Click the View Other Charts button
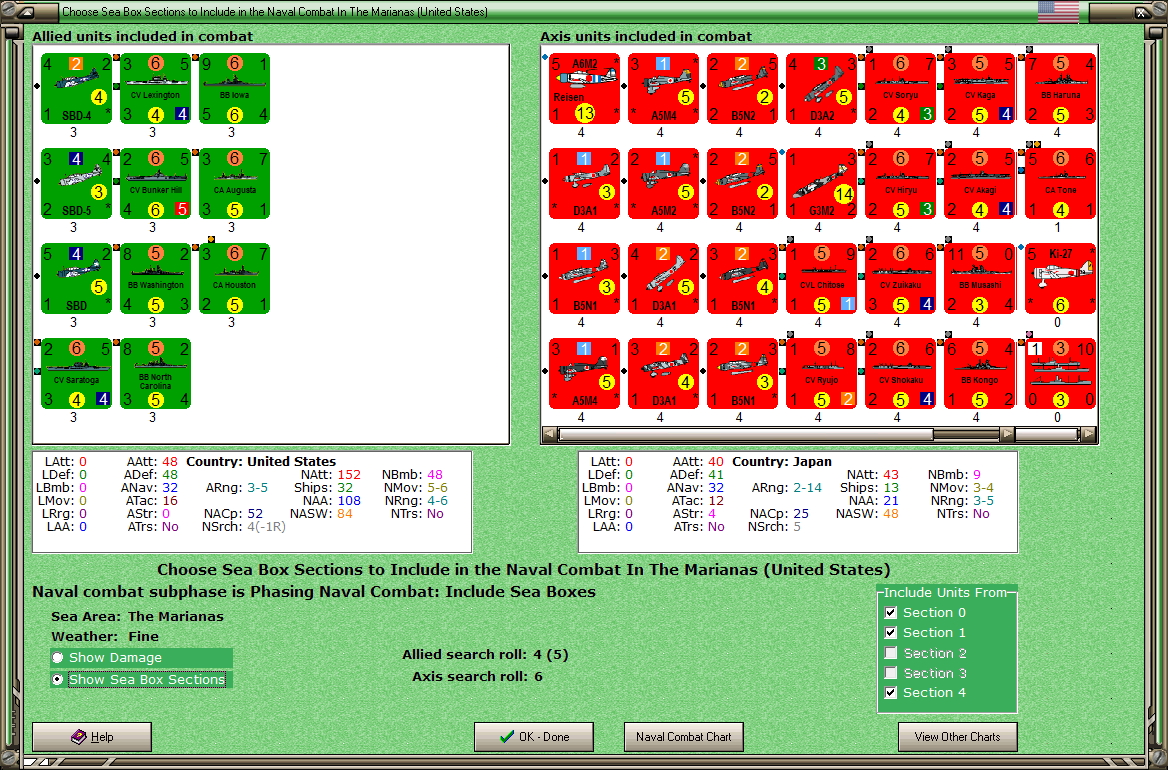1168x770 pixels. coord(958,736)
